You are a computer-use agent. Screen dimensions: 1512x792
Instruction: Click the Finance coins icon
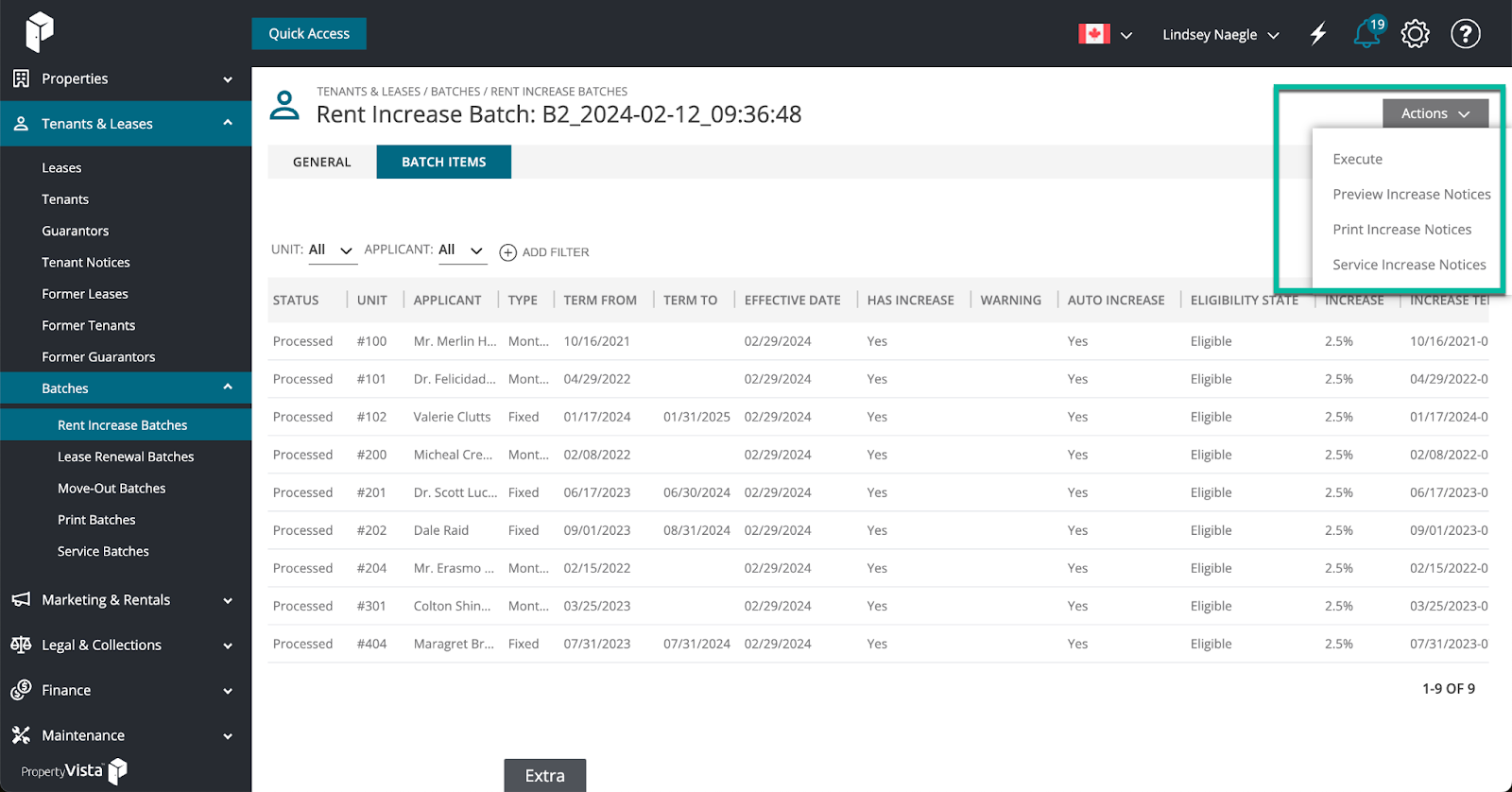21,690
